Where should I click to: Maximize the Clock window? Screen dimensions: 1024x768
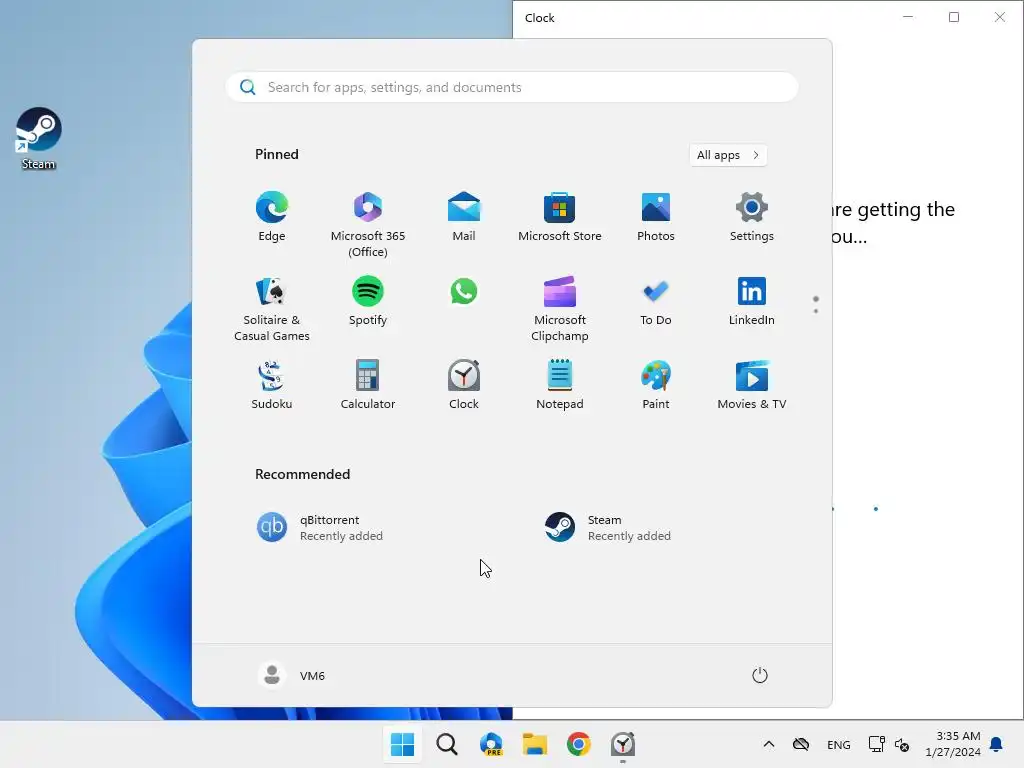[953, 18]
